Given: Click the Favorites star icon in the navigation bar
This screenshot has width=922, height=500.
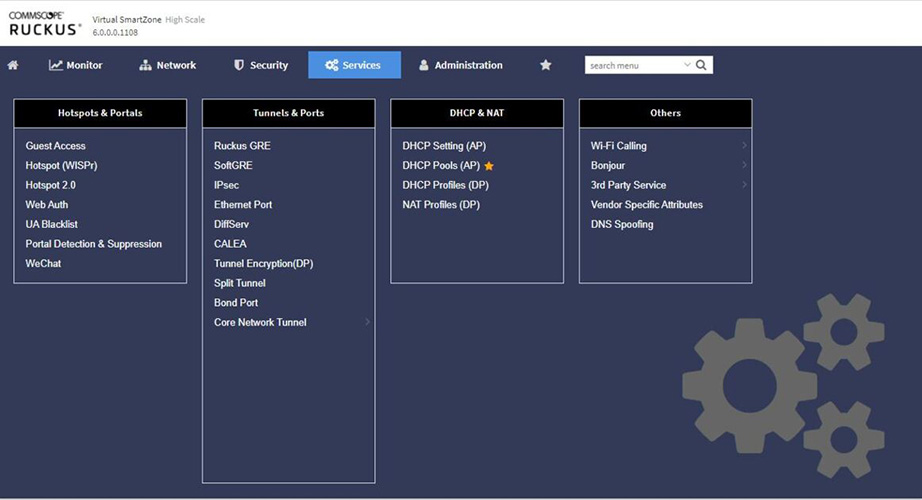Looking at the screenshot, I should point(545,65).
